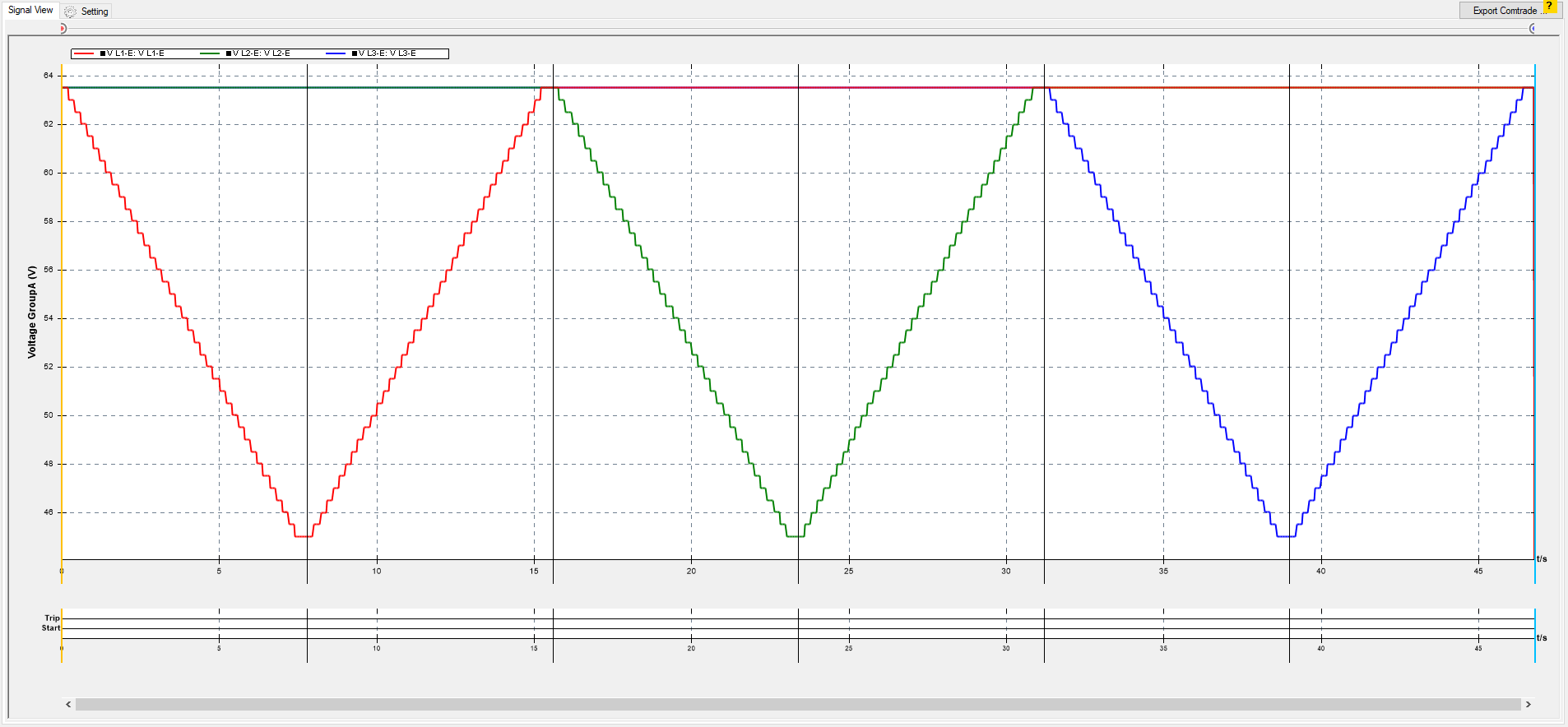Switch to the Signal View tab
1568x727 pixels.
coord(30,10)
